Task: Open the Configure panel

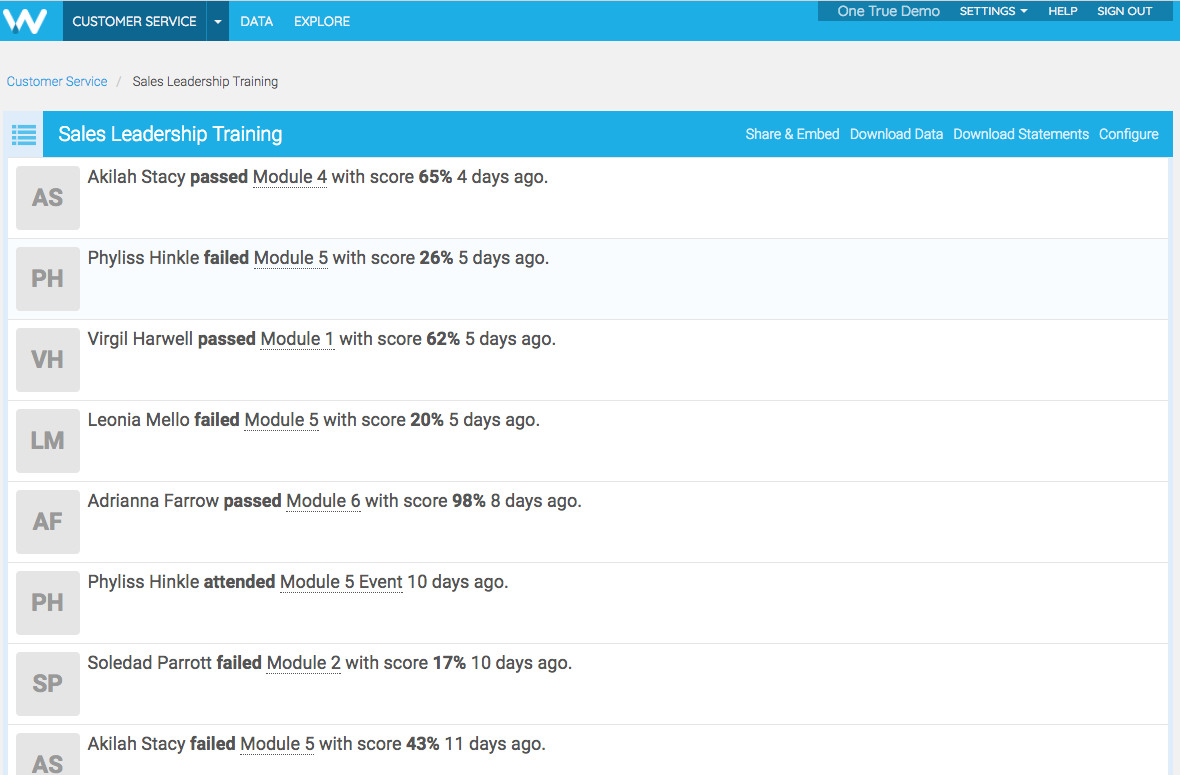Action: coord(1128,134)
